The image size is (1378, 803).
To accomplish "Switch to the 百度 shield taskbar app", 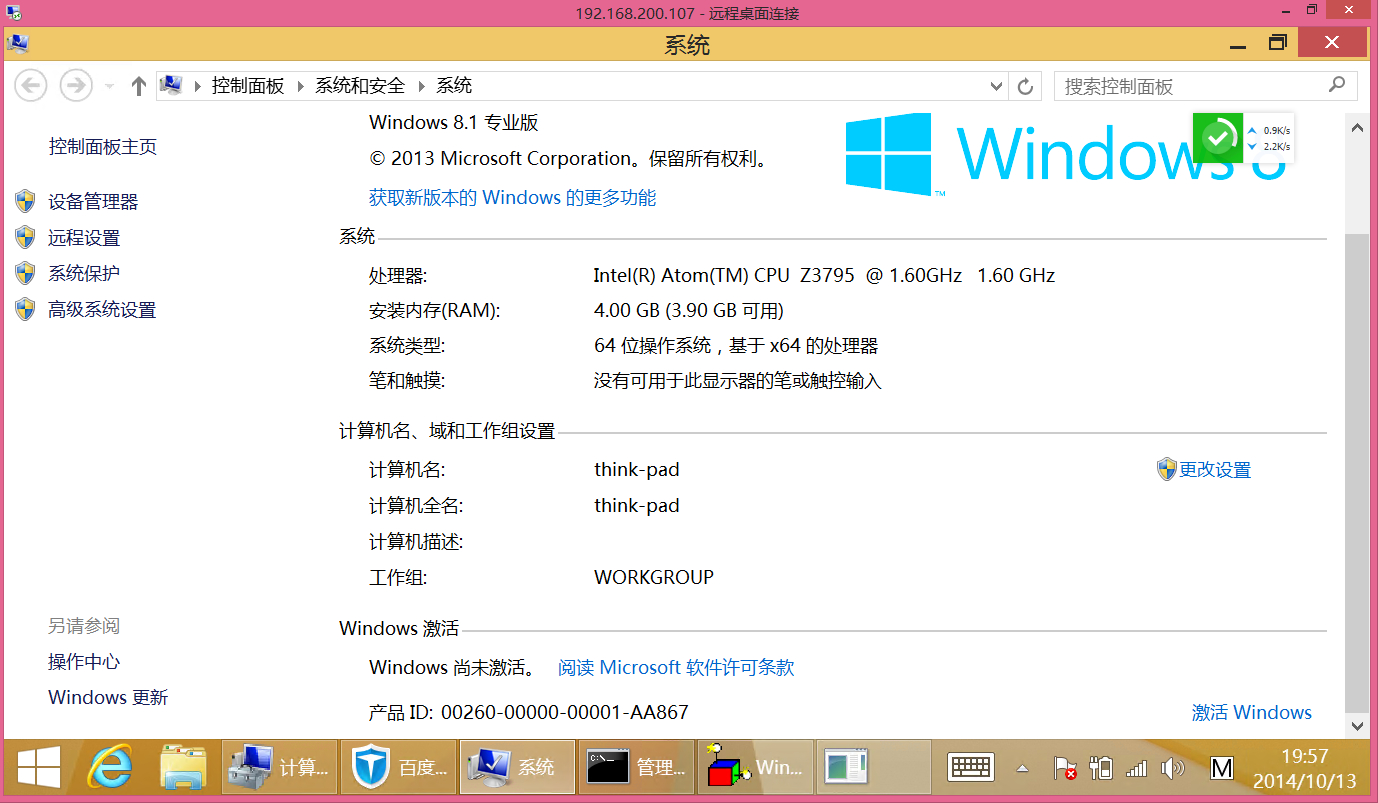I will 398,768.
